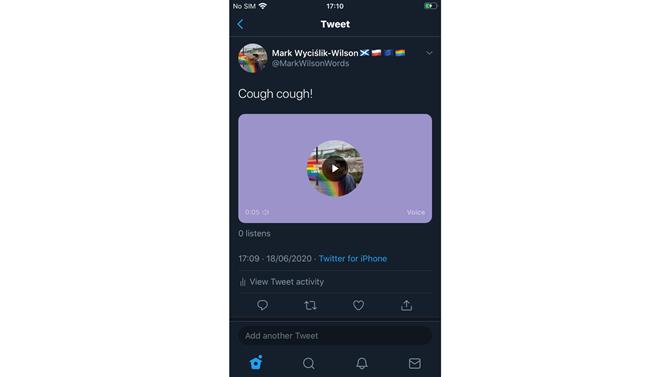The image size is (670, 377).
Task: Tap the 0 listens count
Action: coord(254,233)
